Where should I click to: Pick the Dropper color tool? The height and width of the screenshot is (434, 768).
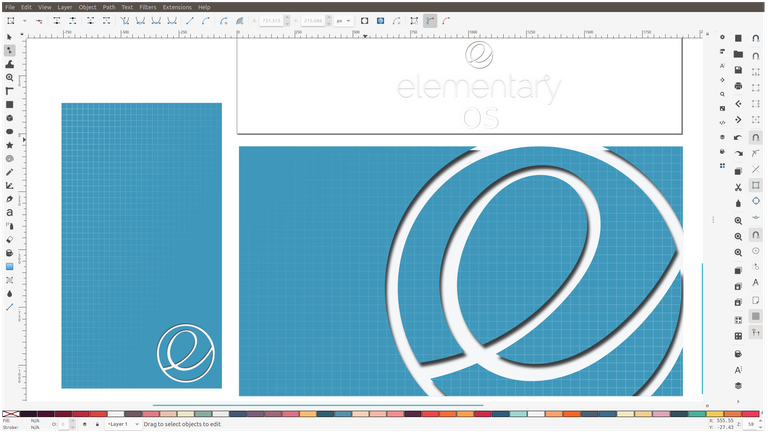click(x=9, y=293)
